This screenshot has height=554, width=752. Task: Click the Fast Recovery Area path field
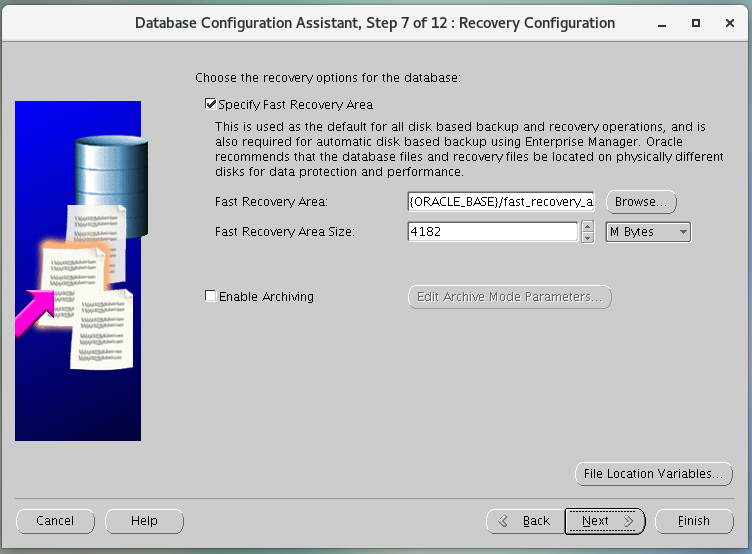[501, 201]
